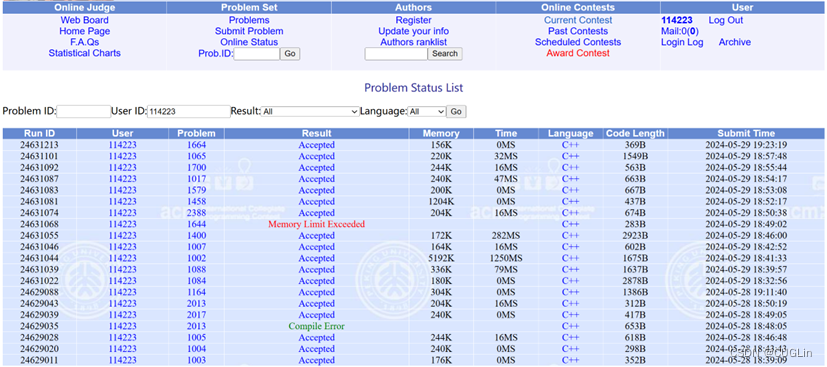Focus the Prob.ID input box
Image resolution: width=827 pixels, height=367 pixels.
[x=256, y=54]
